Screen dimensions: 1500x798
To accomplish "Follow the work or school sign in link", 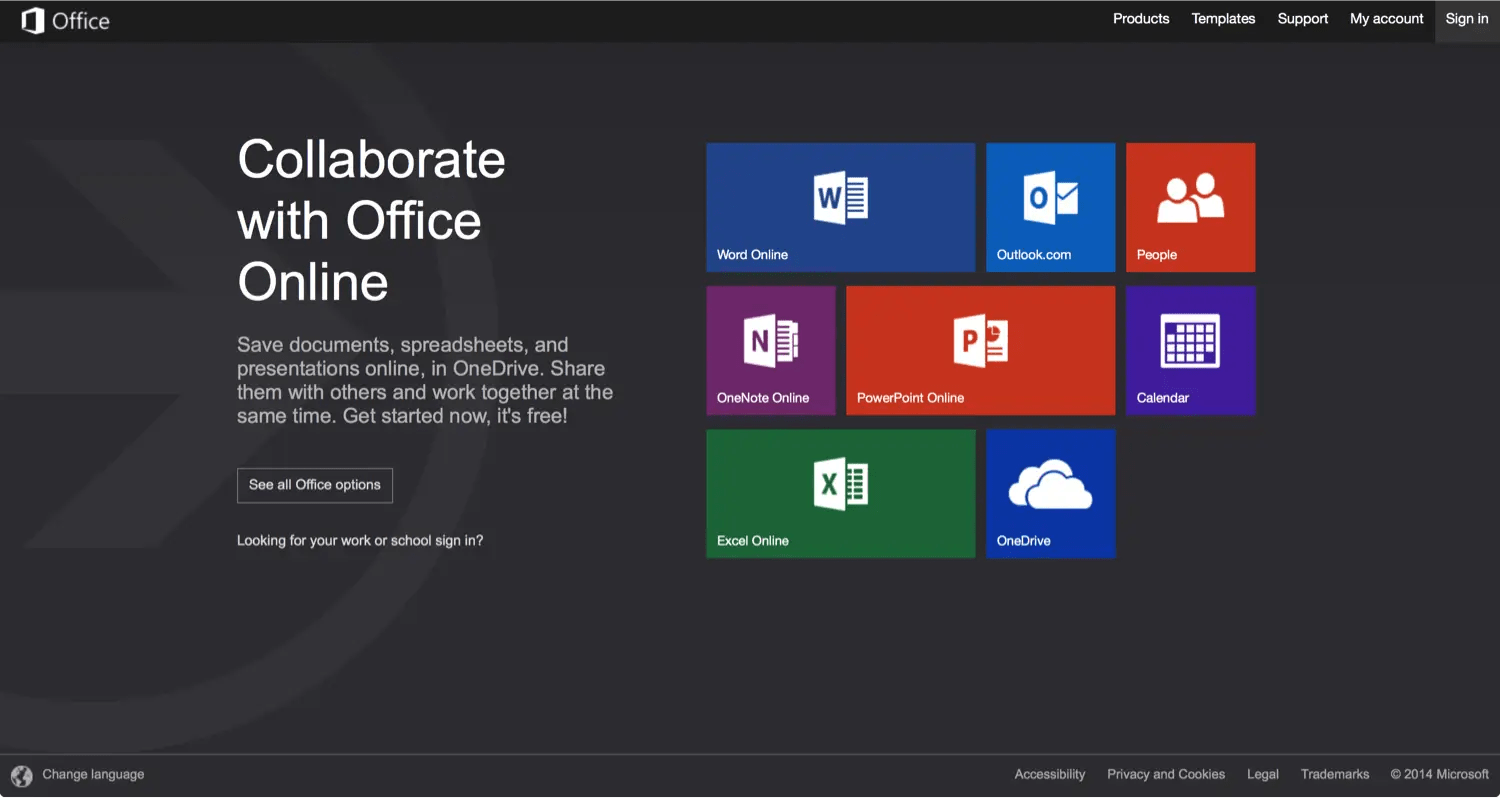I will point(360,541).
